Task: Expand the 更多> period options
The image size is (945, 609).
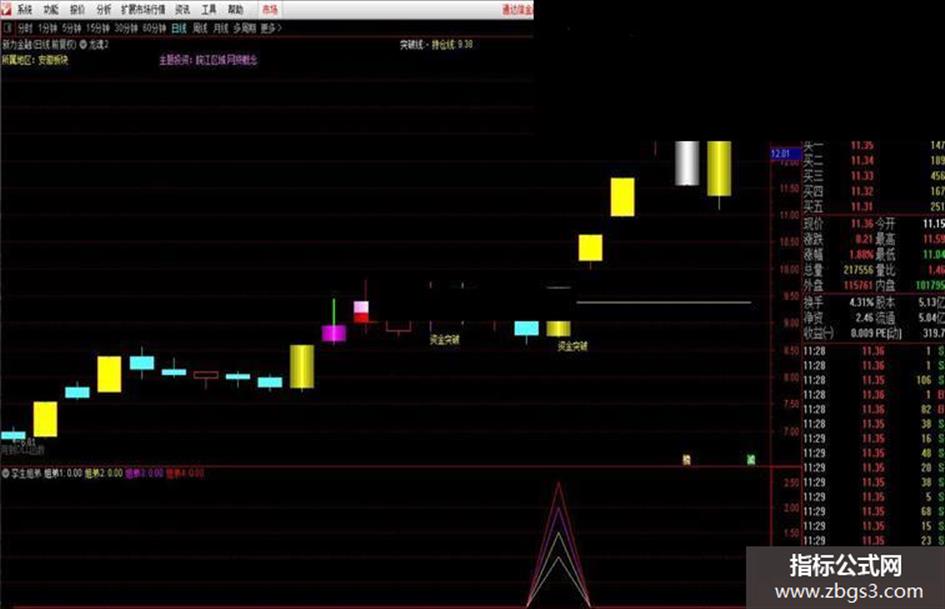Action: (271, 28)
